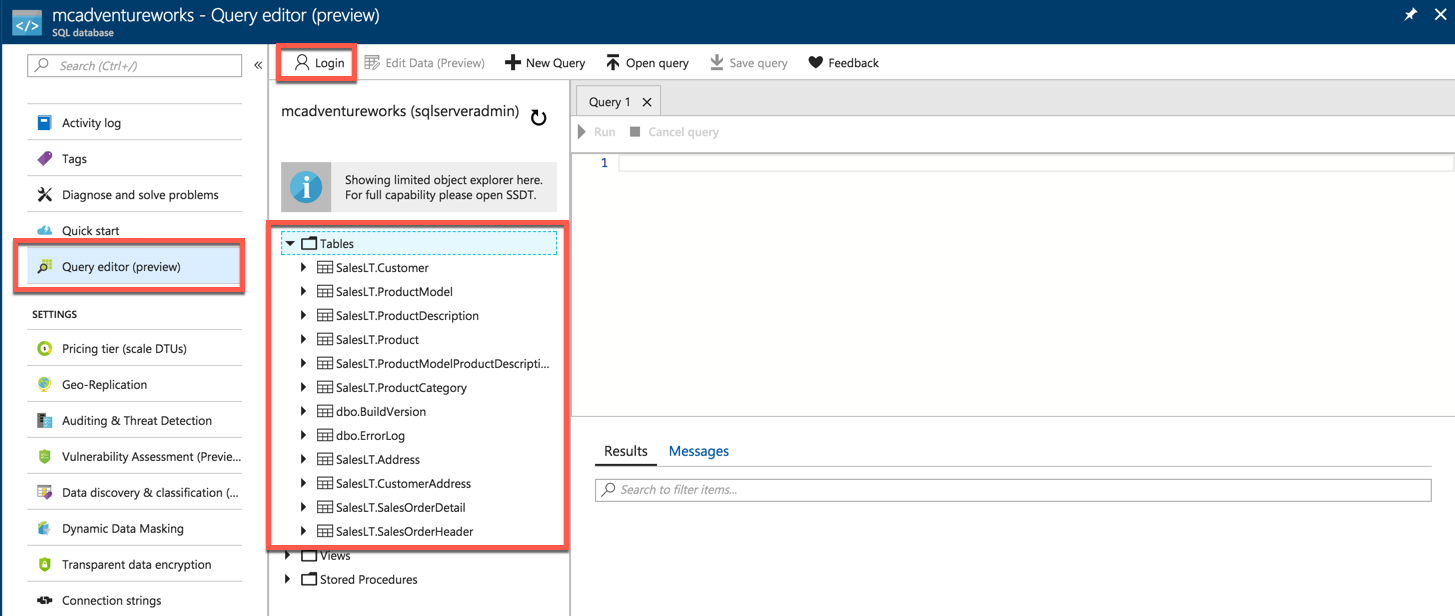Screen dimensions: 1455x616
Task: Switch to the Messages tab
Action: pos(699,452)
